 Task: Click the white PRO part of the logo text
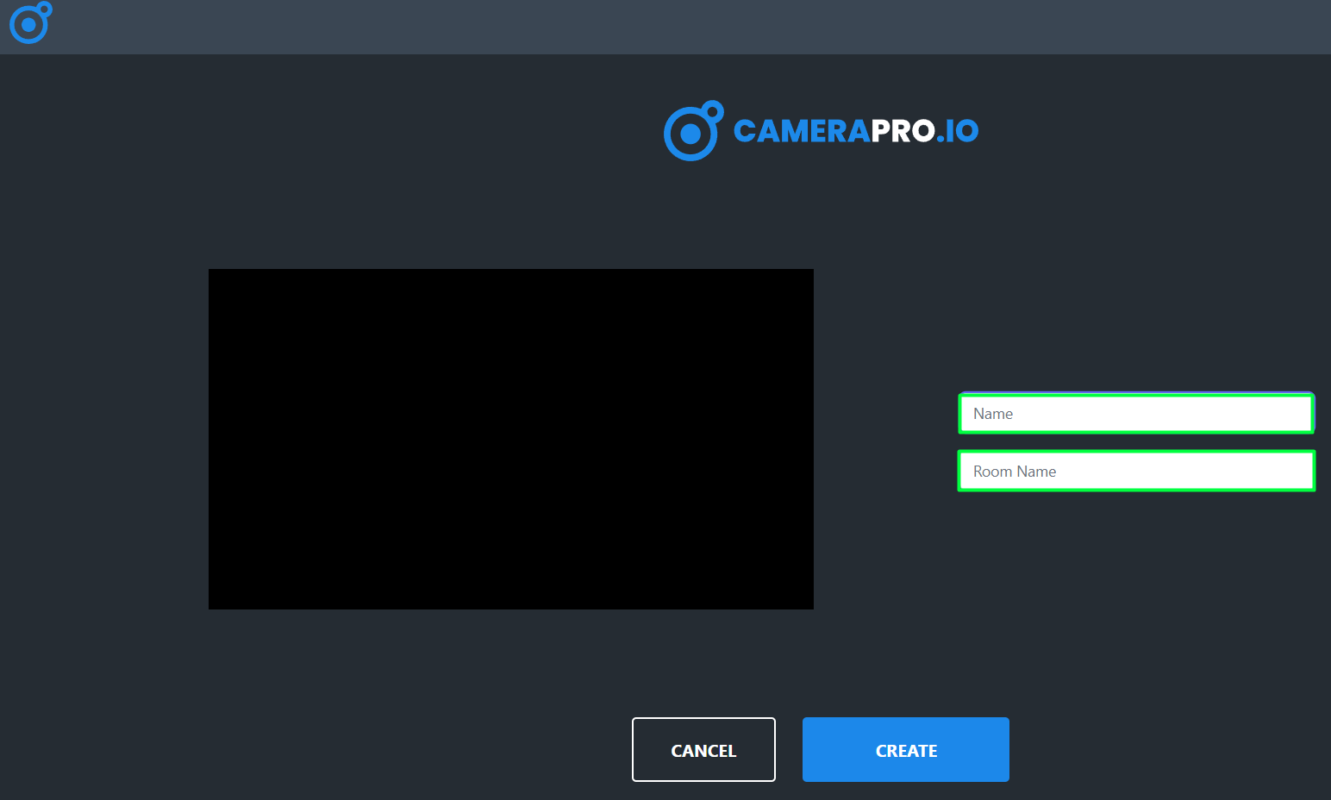[903, 131]
